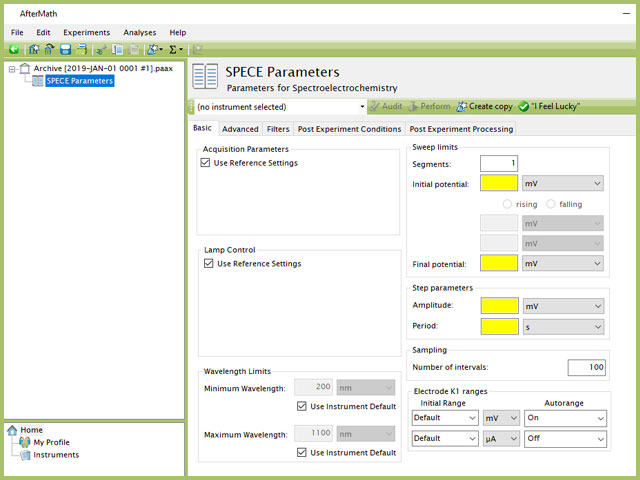Open the second Initial Range Default dropdown
This screenshot has width=640, height=480.
pyautogui.click(x=445, y=438)
